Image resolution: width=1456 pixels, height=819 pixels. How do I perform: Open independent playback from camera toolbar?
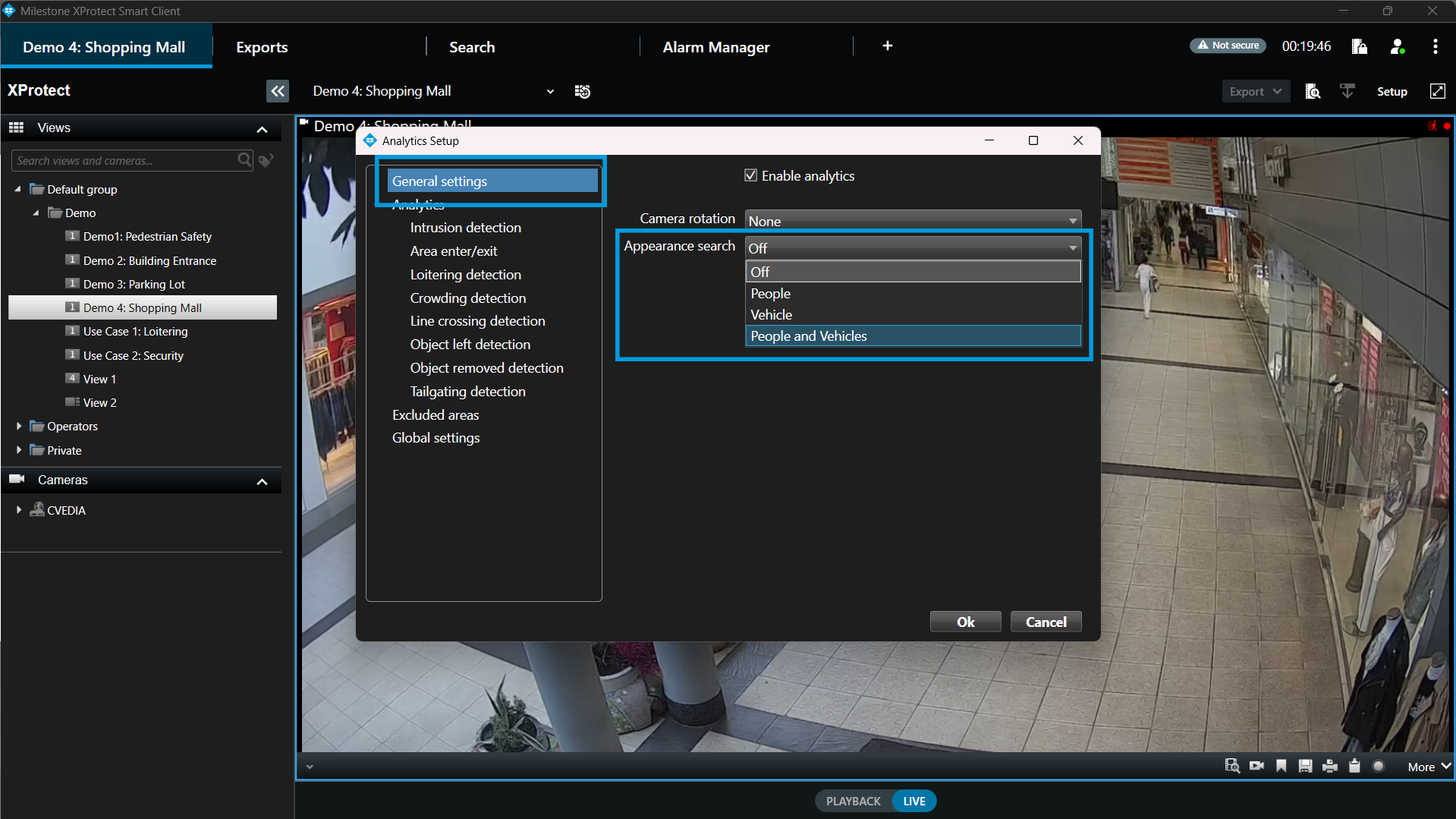[x=1257, y=766]
